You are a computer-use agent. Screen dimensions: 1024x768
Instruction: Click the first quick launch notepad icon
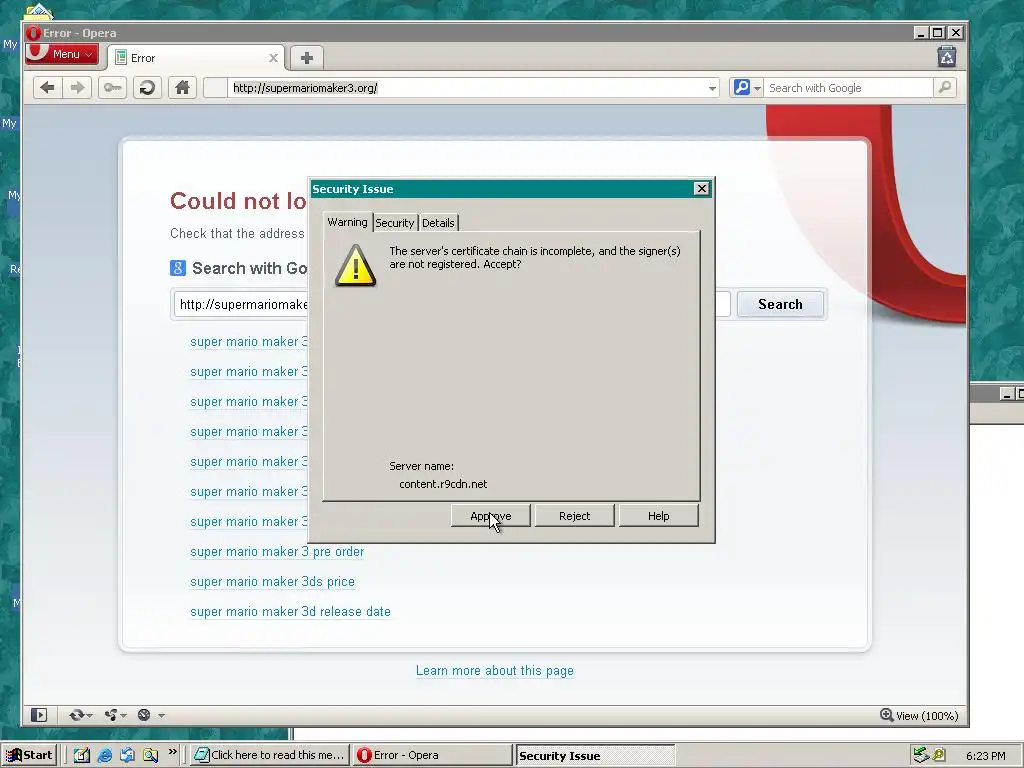click(x=82, y=756)
